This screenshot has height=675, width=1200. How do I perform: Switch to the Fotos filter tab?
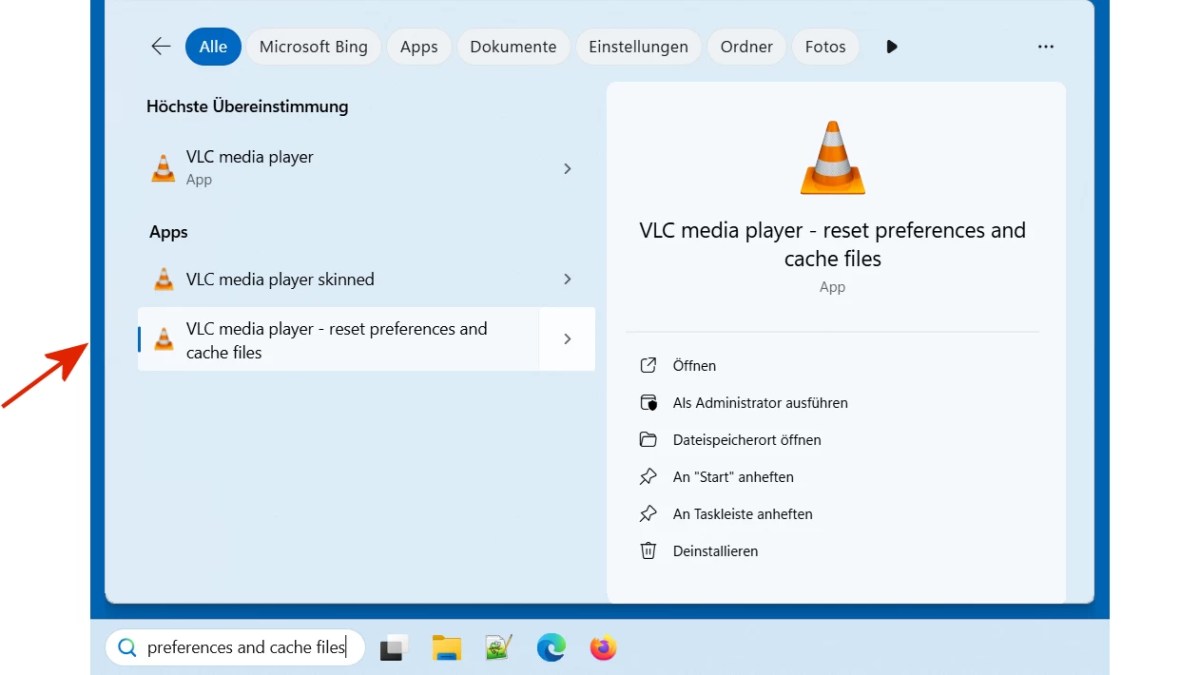click(825, 46)
